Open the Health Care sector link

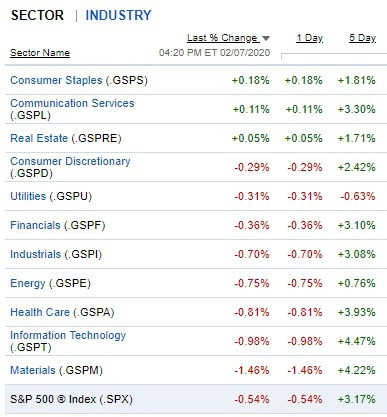(40, 312)
